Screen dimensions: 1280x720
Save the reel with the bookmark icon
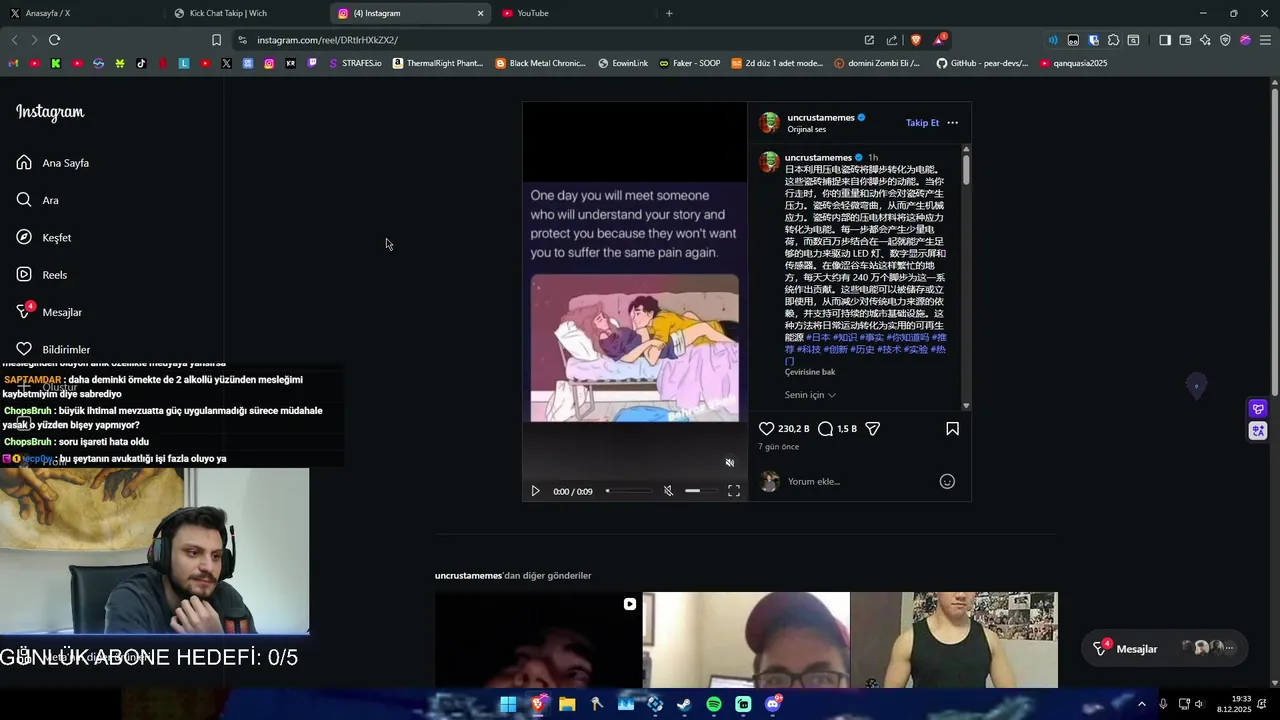(x=952, y=428)
